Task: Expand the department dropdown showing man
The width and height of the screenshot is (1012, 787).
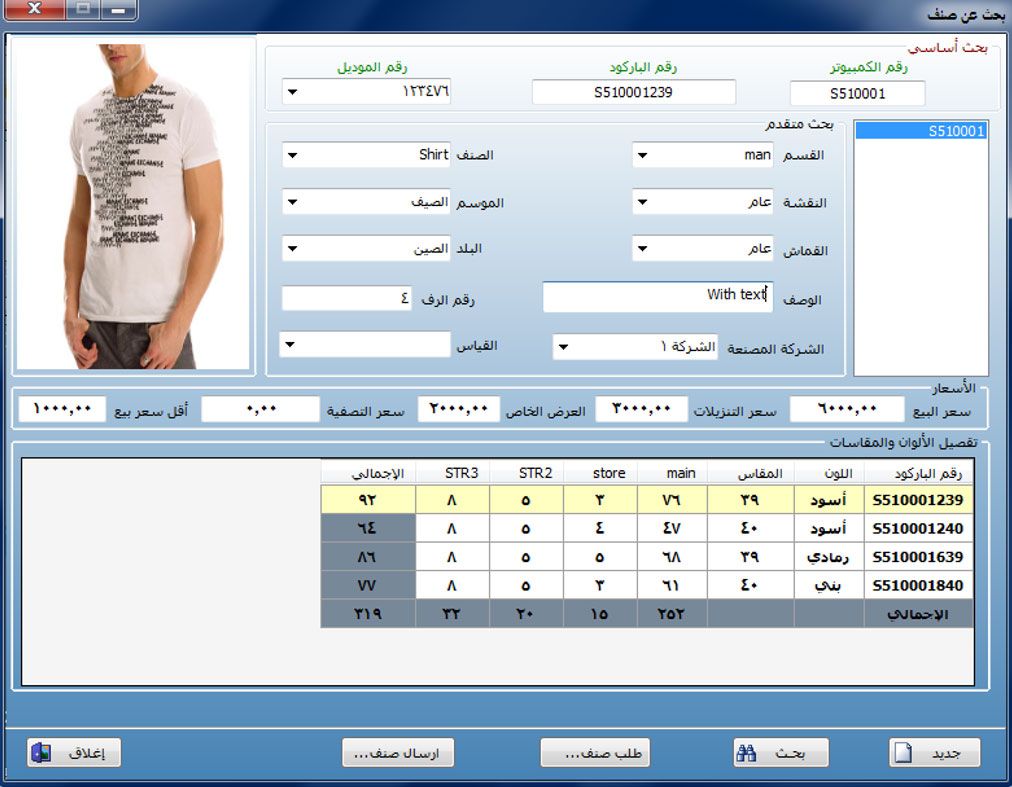Action: (x=642, y=156)
